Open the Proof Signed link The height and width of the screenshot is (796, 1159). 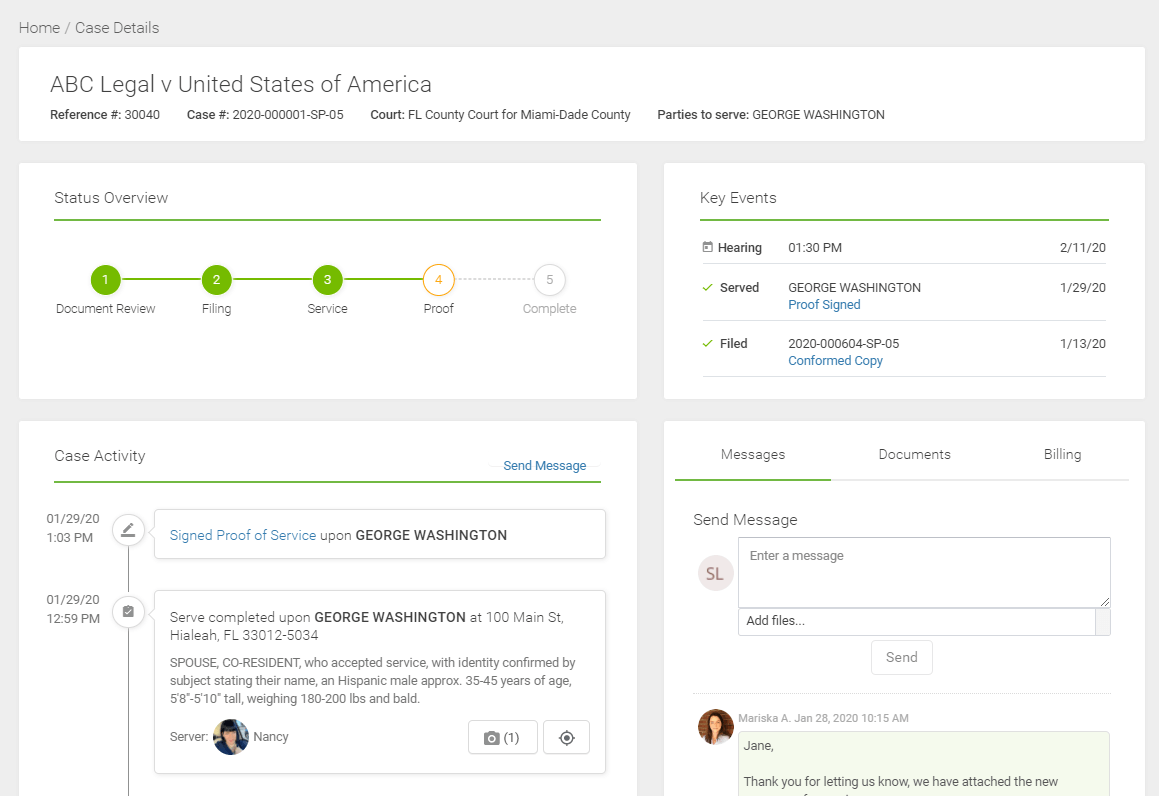[824, 305]
